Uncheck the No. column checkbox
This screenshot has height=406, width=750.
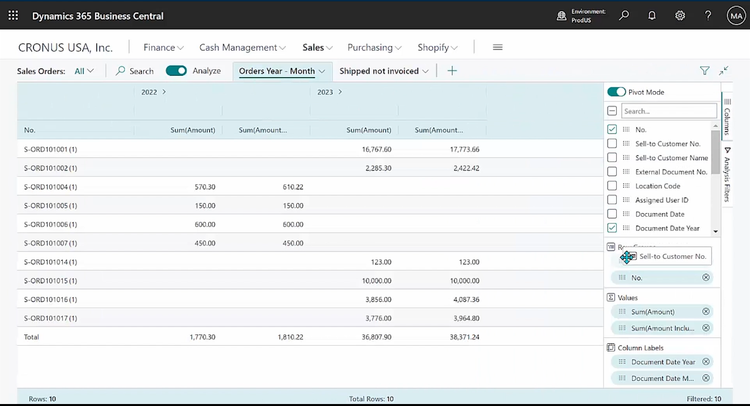[612, 129]
